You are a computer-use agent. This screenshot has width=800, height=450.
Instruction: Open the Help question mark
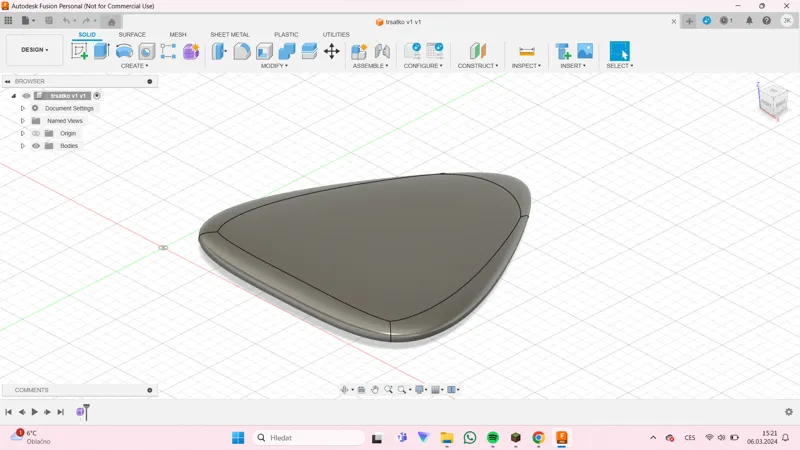(766, 21)
